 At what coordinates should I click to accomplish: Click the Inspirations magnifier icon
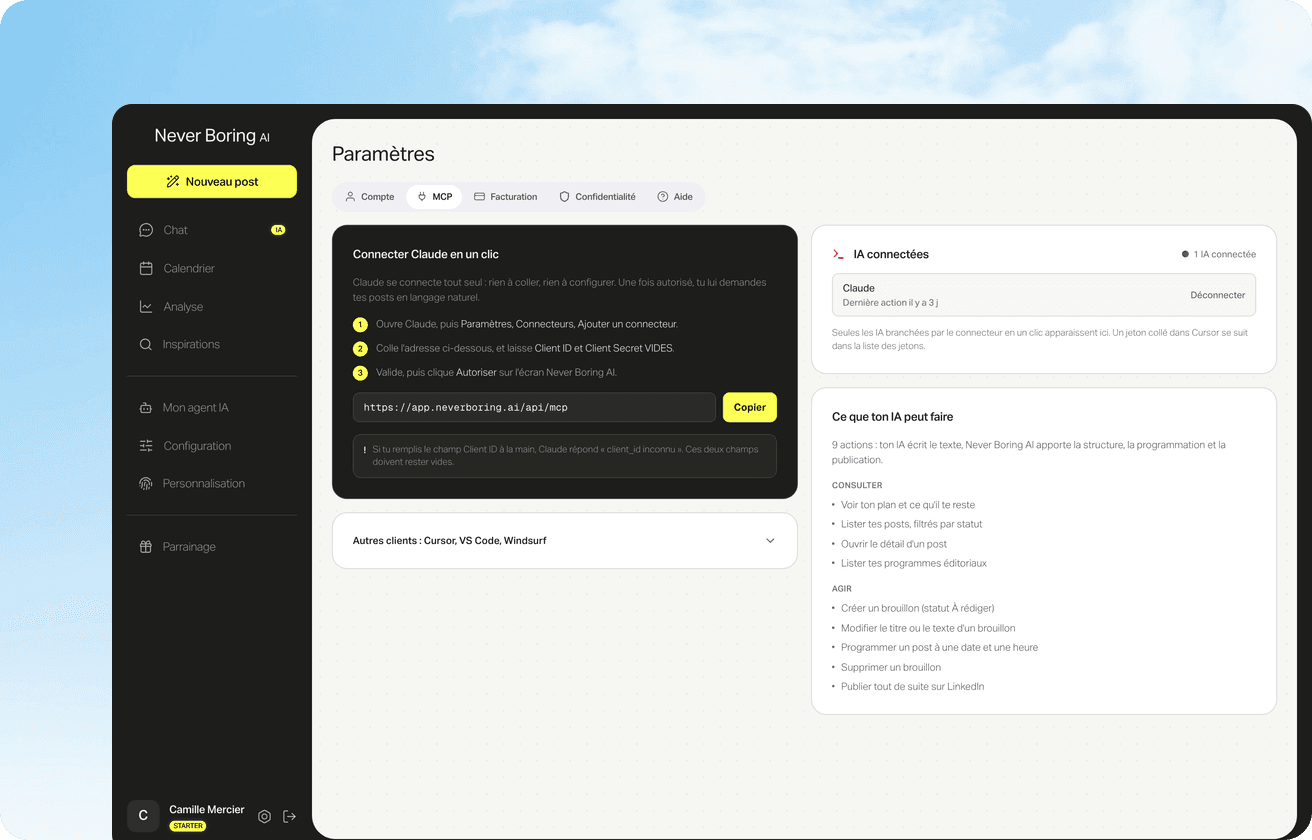click(146, 344)
